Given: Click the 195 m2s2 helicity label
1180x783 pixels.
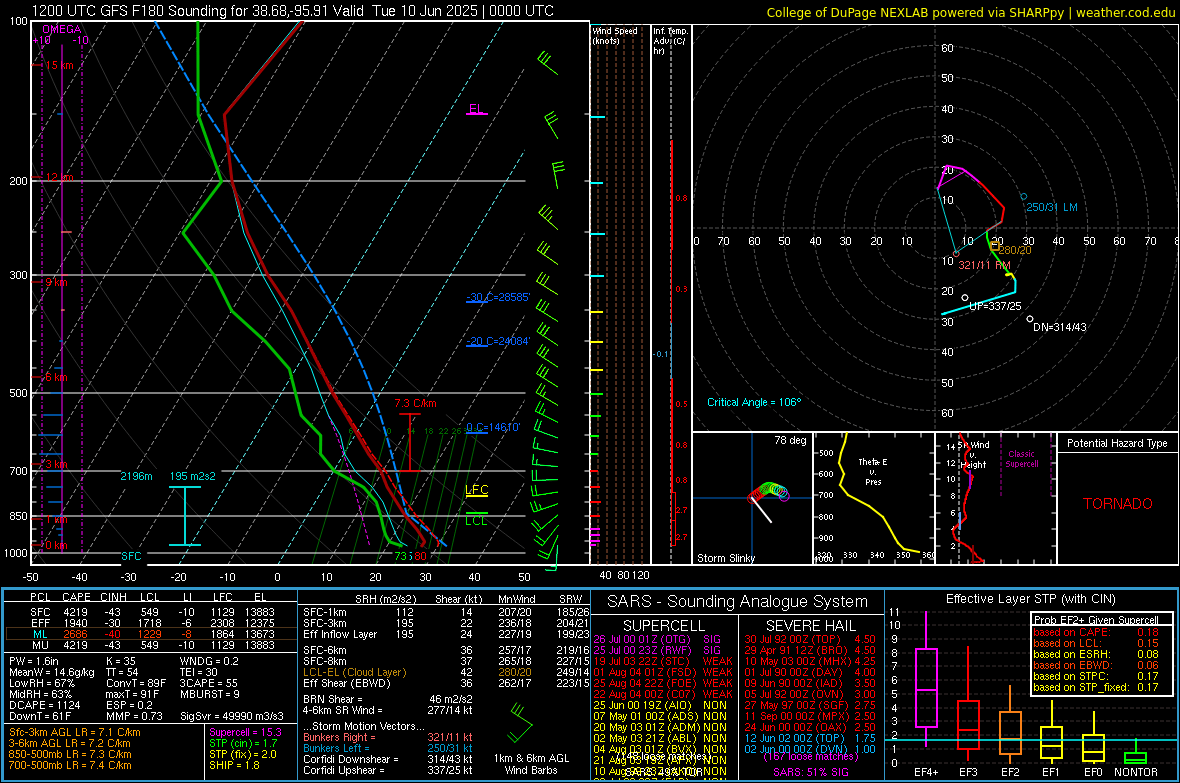Looking at the screenshot, I should (x=193, y=476).
